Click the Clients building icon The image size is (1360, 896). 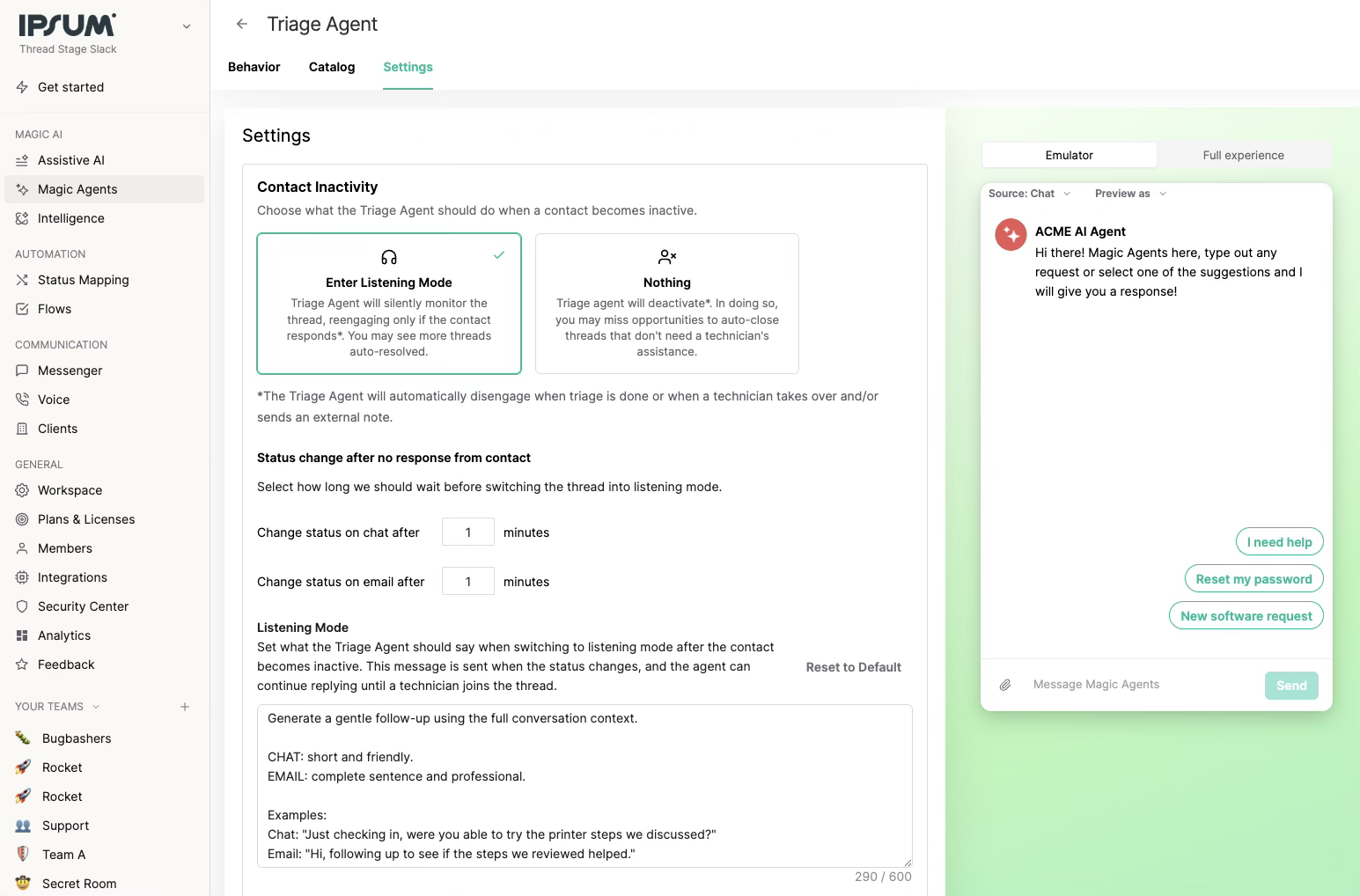coord(22,429)
